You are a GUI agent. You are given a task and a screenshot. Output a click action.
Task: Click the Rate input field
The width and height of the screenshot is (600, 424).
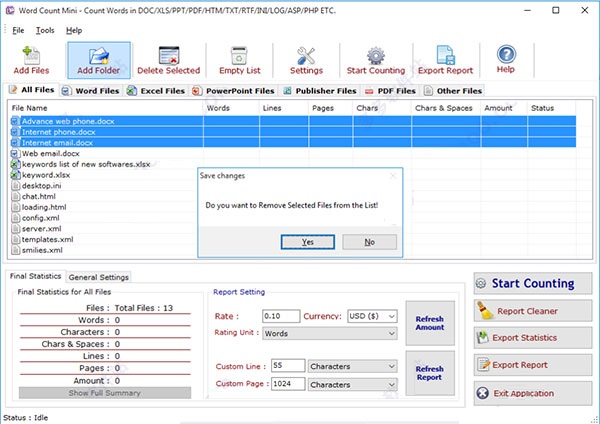click(280, 316)
